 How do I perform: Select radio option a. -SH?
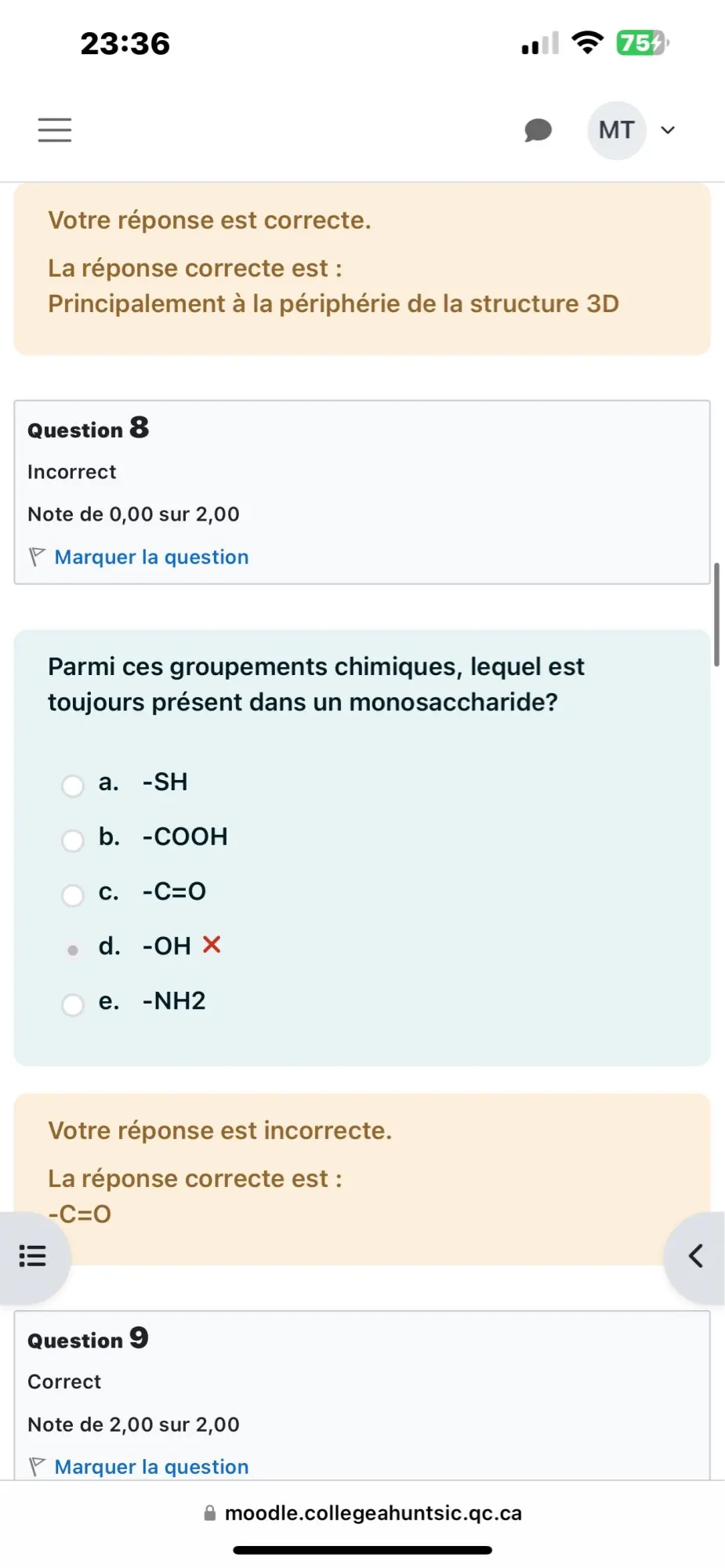coord(73,785)
